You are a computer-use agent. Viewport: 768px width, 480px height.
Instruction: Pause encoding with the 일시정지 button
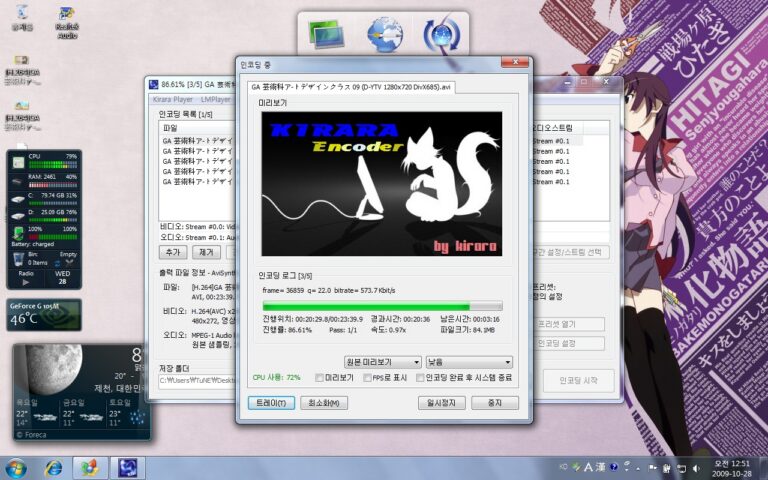click(441, 403)
